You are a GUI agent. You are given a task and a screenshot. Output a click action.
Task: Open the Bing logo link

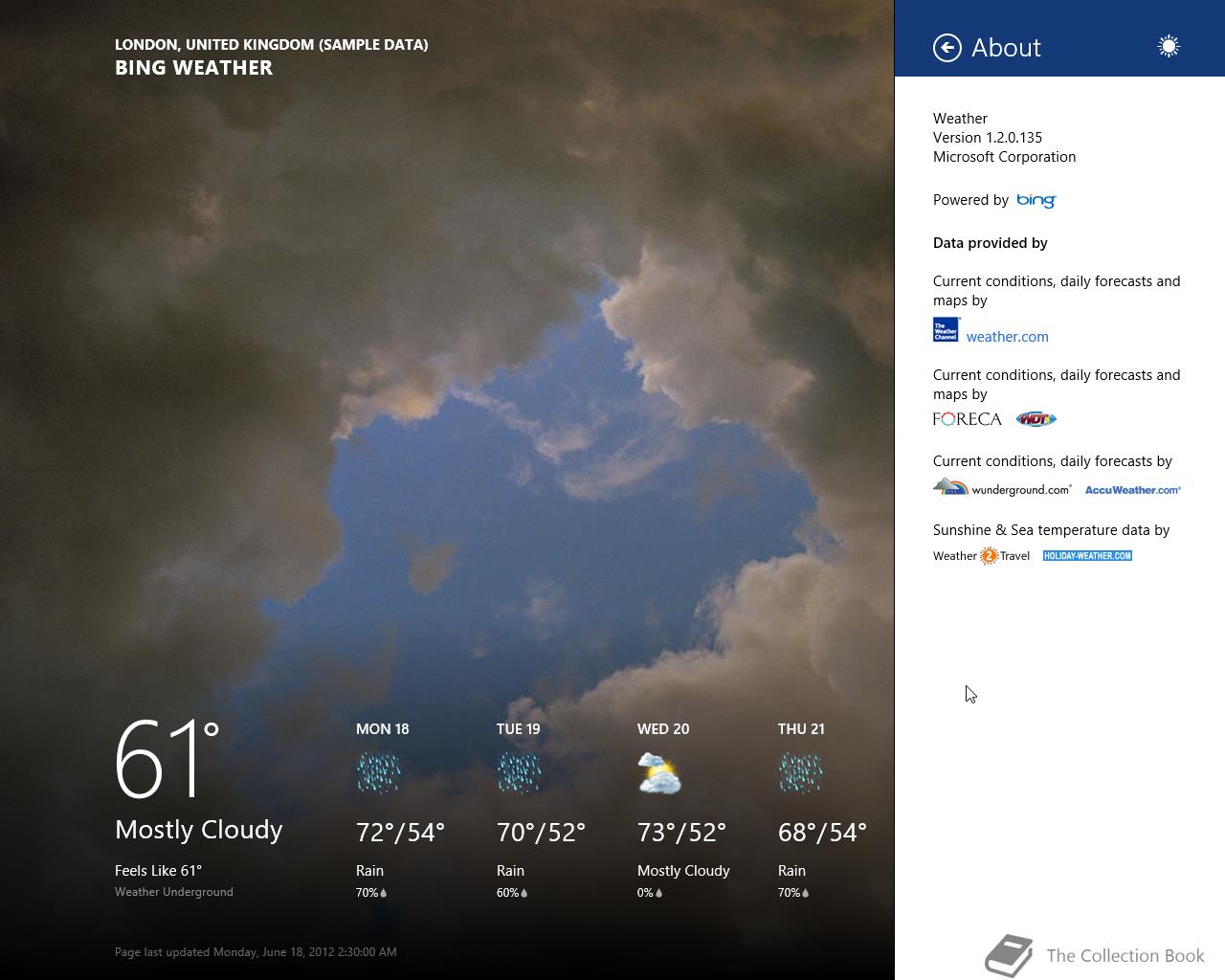pyautogui.click(x=1036, y=200)
